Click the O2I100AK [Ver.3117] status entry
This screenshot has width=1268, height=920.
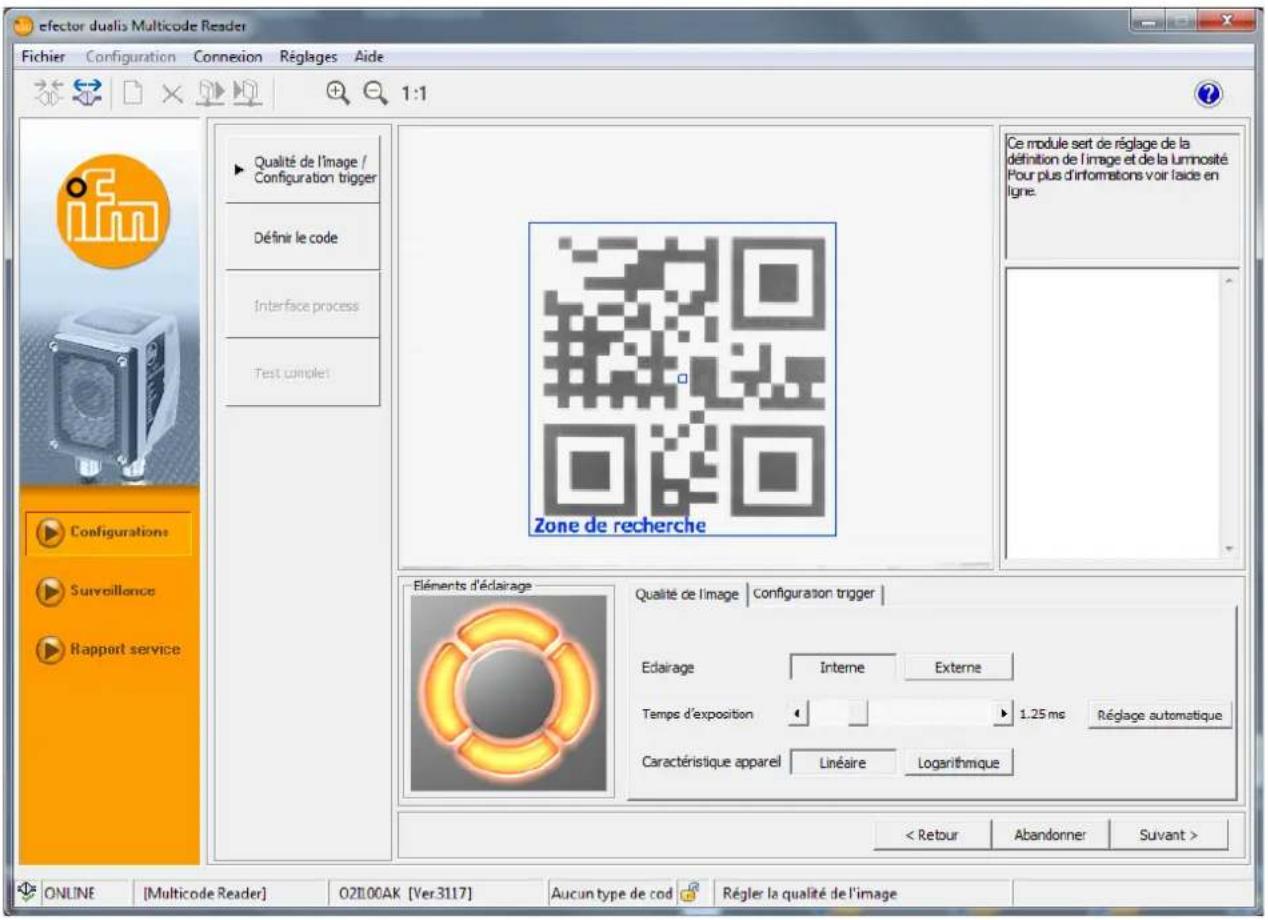coord(407,892)
